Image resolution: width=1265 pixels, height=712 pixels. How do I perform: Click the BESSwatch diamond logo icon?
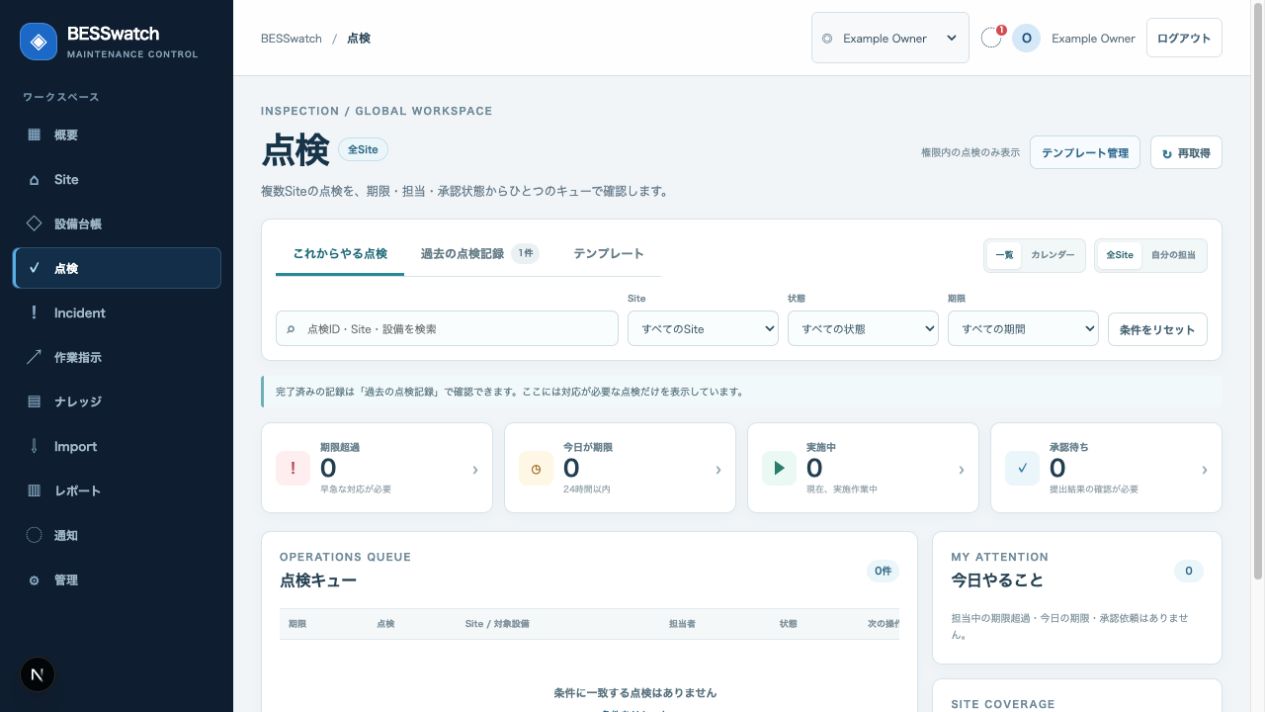(39, 41)
